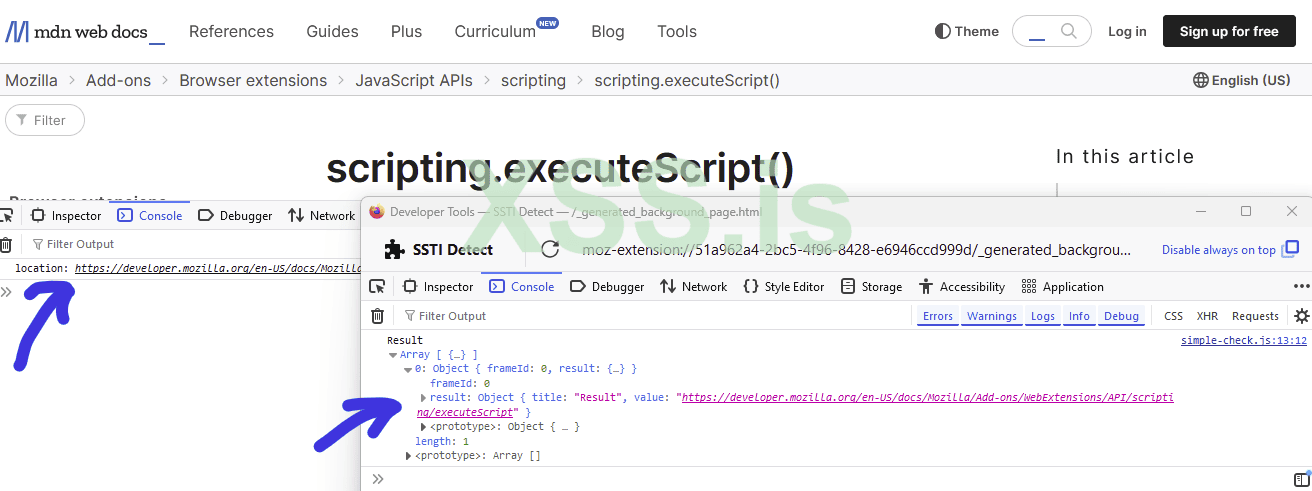Expand the Array prototype node
The image size is (1312, 491).
408,456
